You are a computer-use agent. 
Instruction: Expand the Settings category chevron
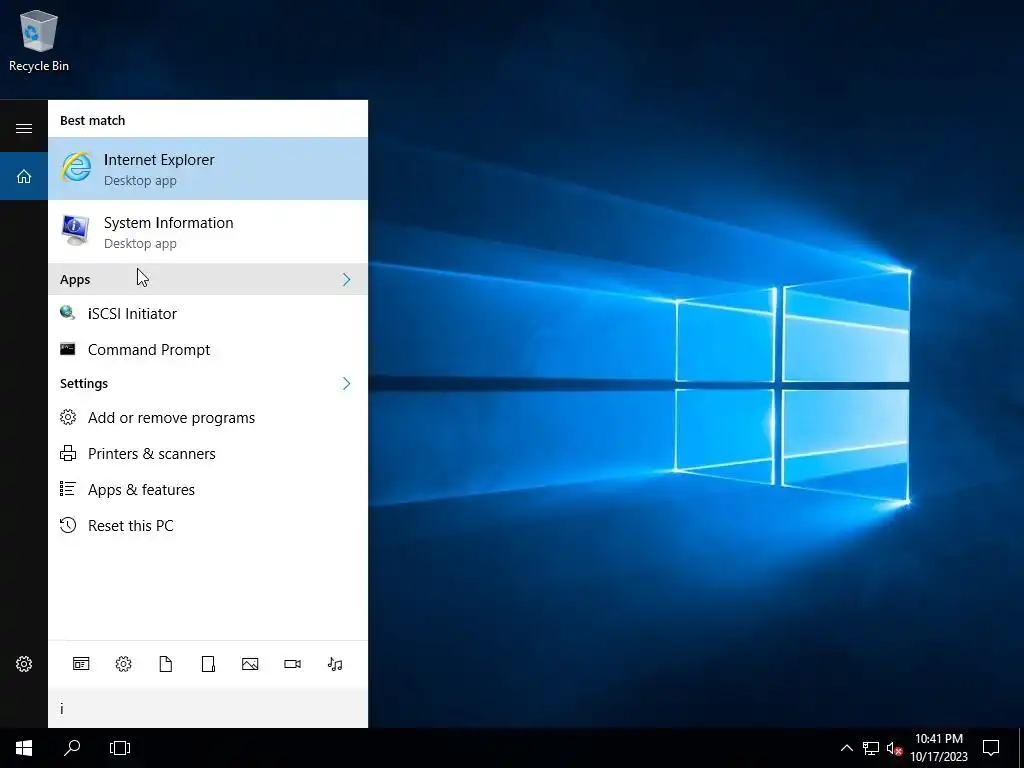tap(346, 383)
